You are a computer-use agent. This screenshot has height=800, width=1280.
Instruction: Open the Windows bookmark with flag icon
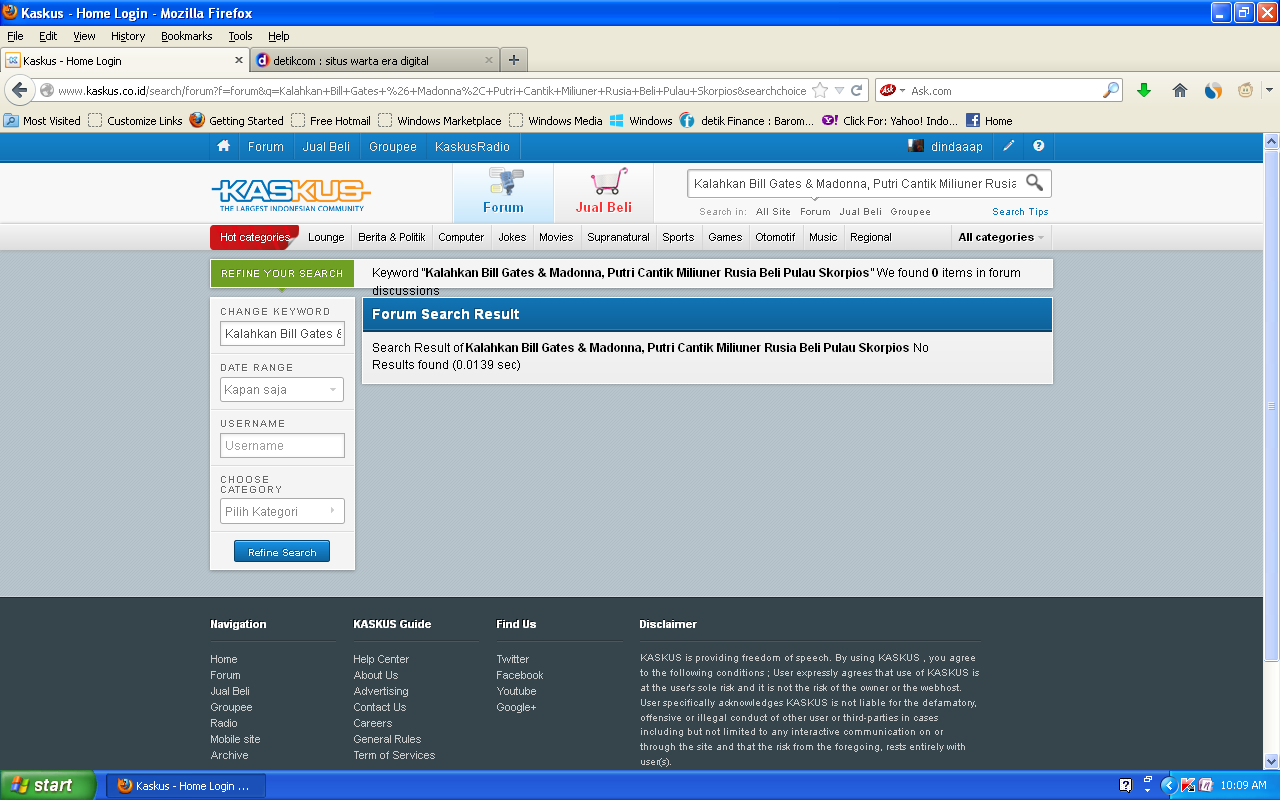coord(641,121)
